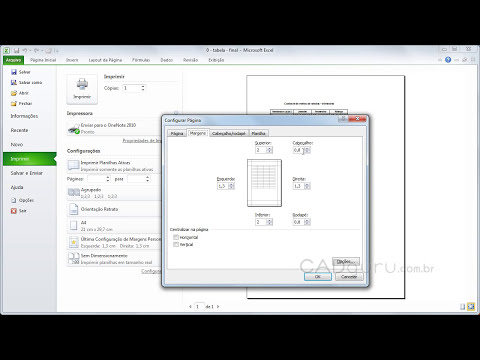
Task: Open the Layout da Página ribbon tab
Action: pos(105,60)
